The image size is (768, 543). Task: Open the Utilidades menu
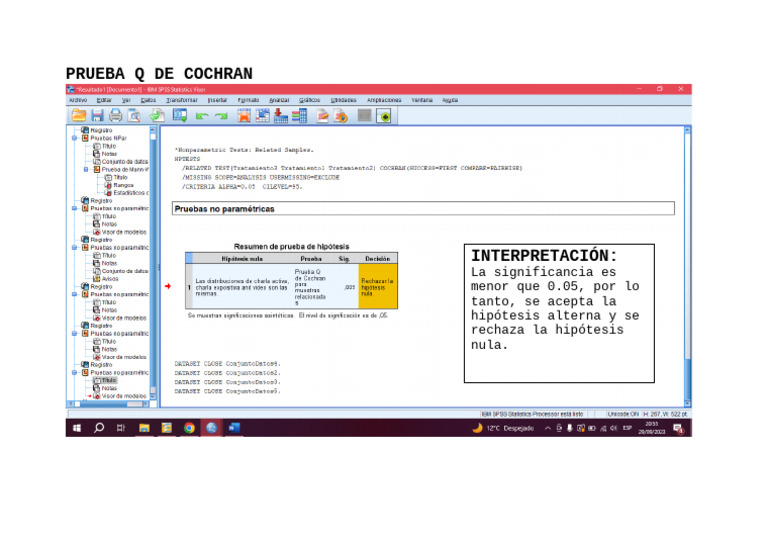(x=343, y=100)
